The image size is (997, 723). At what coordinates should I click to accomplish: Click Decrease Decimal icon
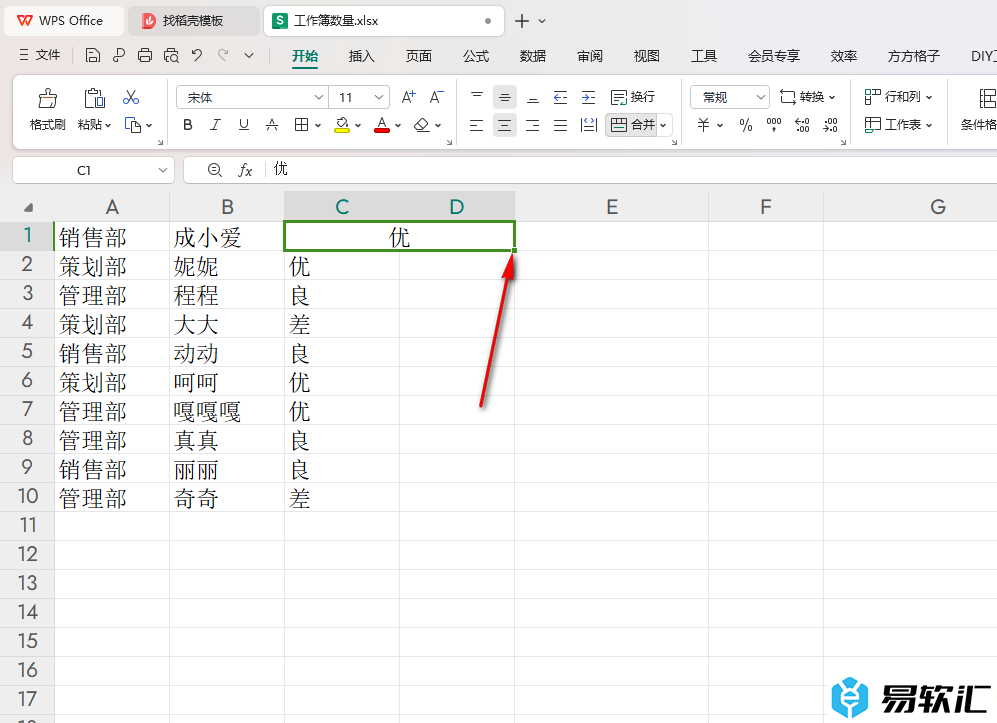click(x=830, y=125)
